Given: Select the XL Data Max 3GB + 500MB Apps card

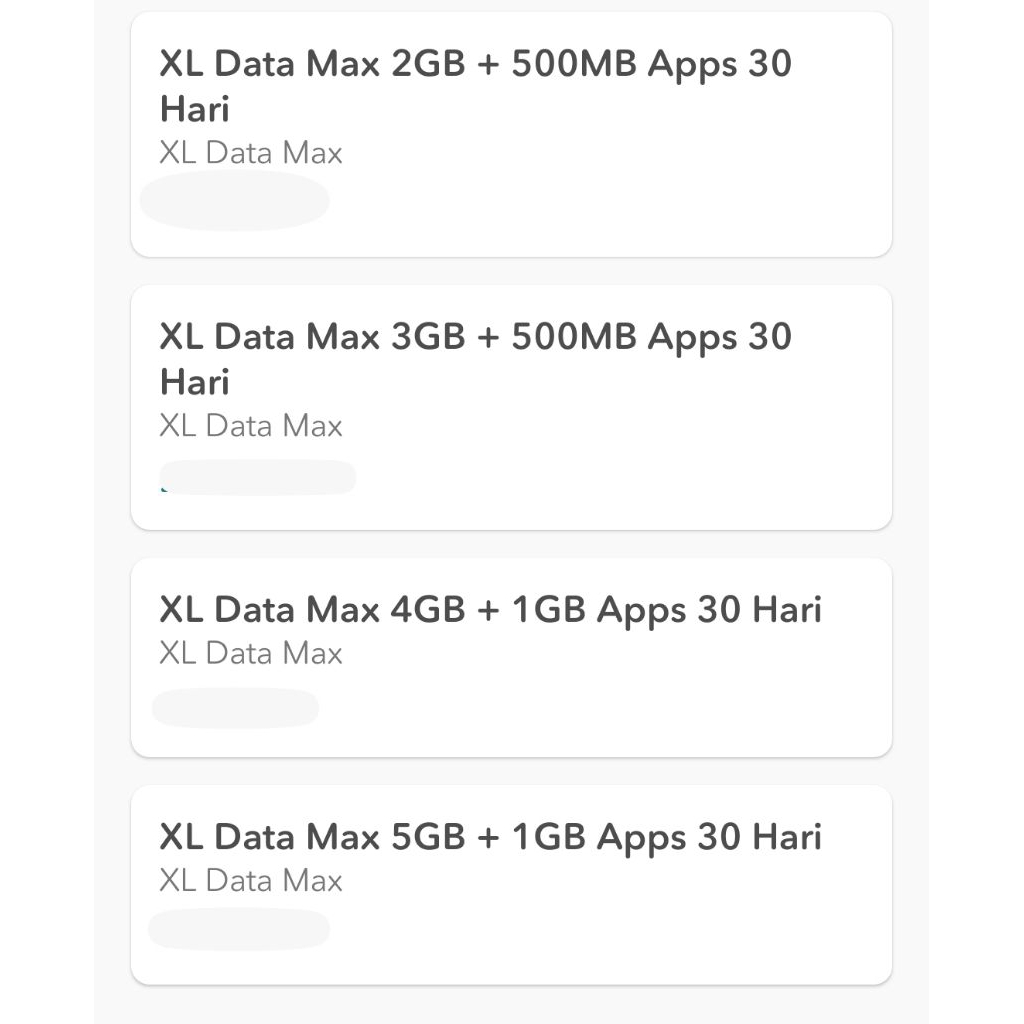Looking at the screenshot, I should coord(512,405).
